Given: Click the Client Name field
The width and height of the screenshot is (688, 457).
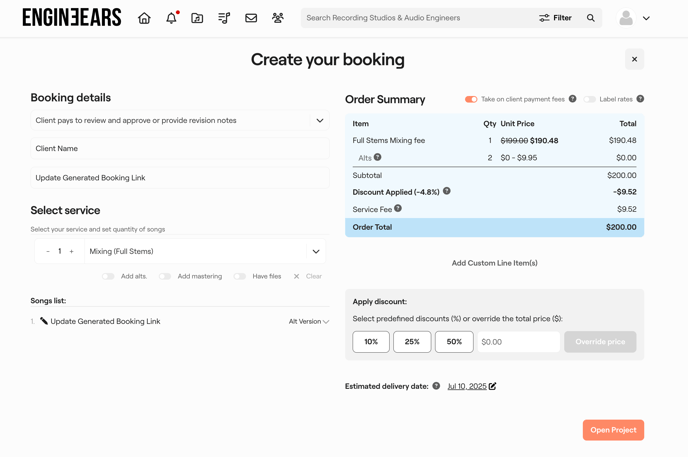Looking at the screenshot, I should click(179, 148).
